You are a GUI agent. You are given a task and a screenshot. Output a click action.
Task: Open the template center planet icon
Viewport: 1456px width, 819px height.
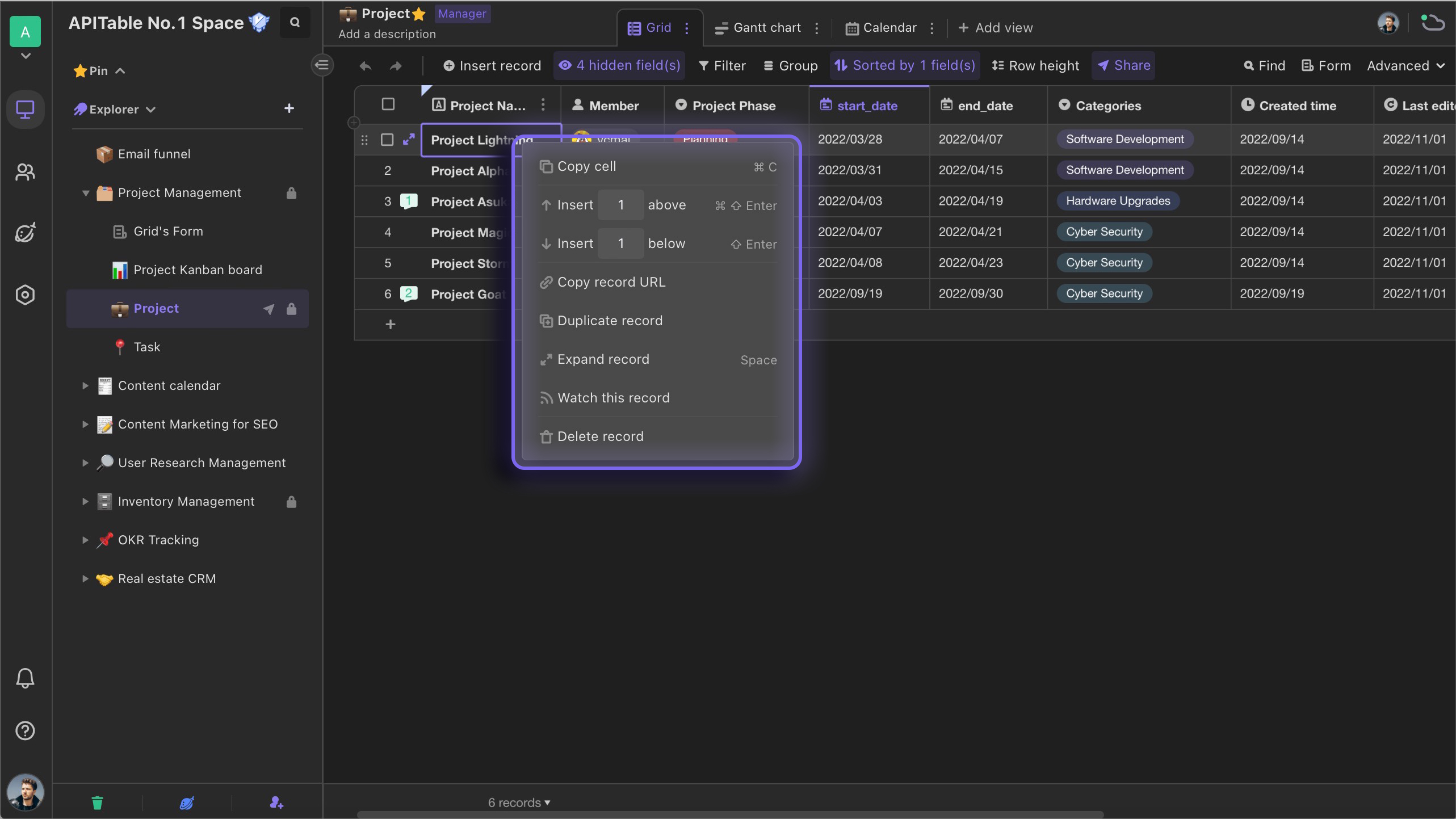pos(25,233)
